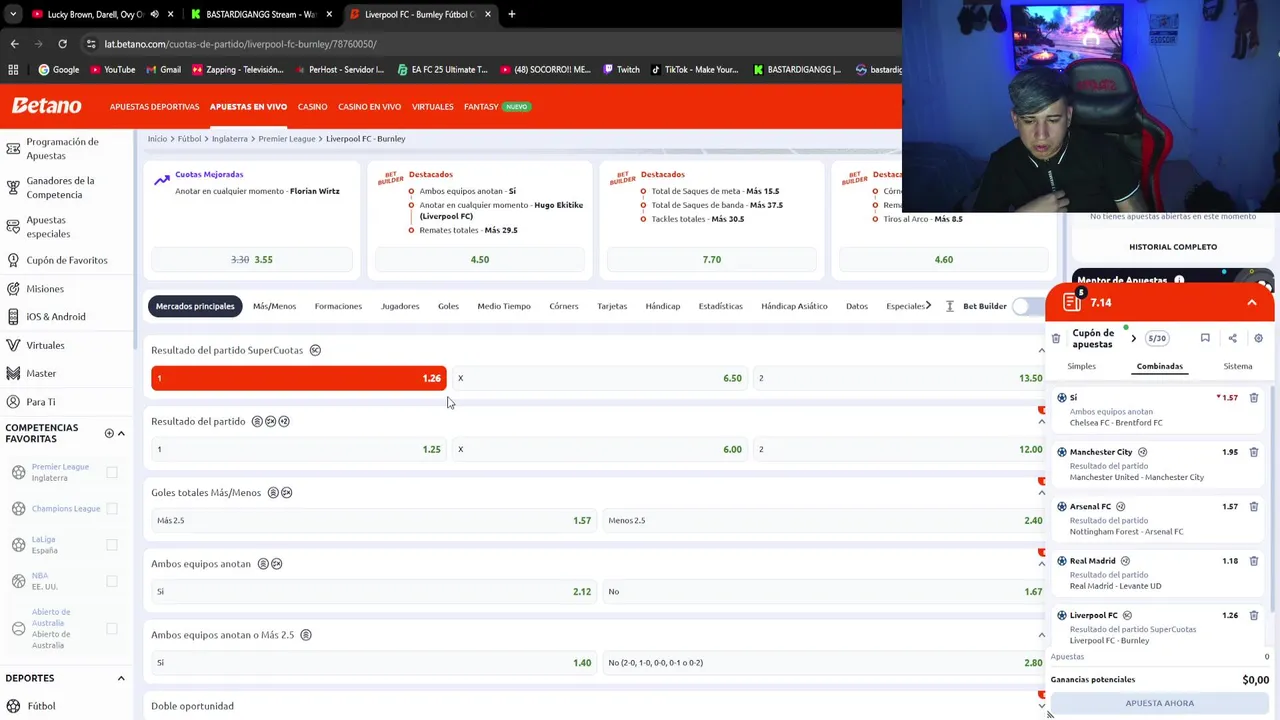Viewport: 1280px width, 720px height.
Task: Open APUESTAS DEPORTIVAS in the top menu
Action: (154, 107)
